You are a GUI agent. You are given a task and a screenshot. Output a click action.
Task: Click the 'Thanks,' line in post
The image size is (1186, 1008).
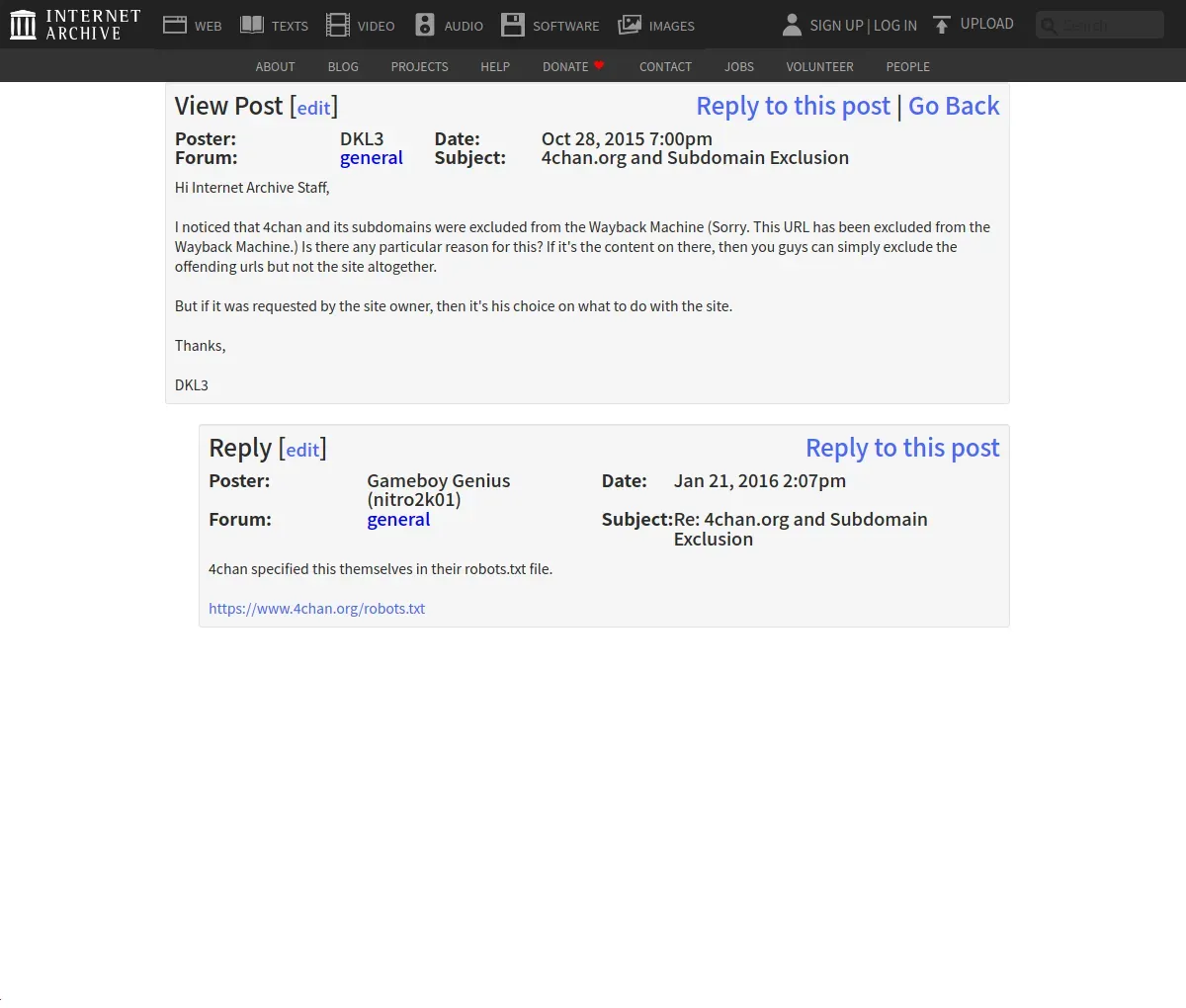pos(201,346)
